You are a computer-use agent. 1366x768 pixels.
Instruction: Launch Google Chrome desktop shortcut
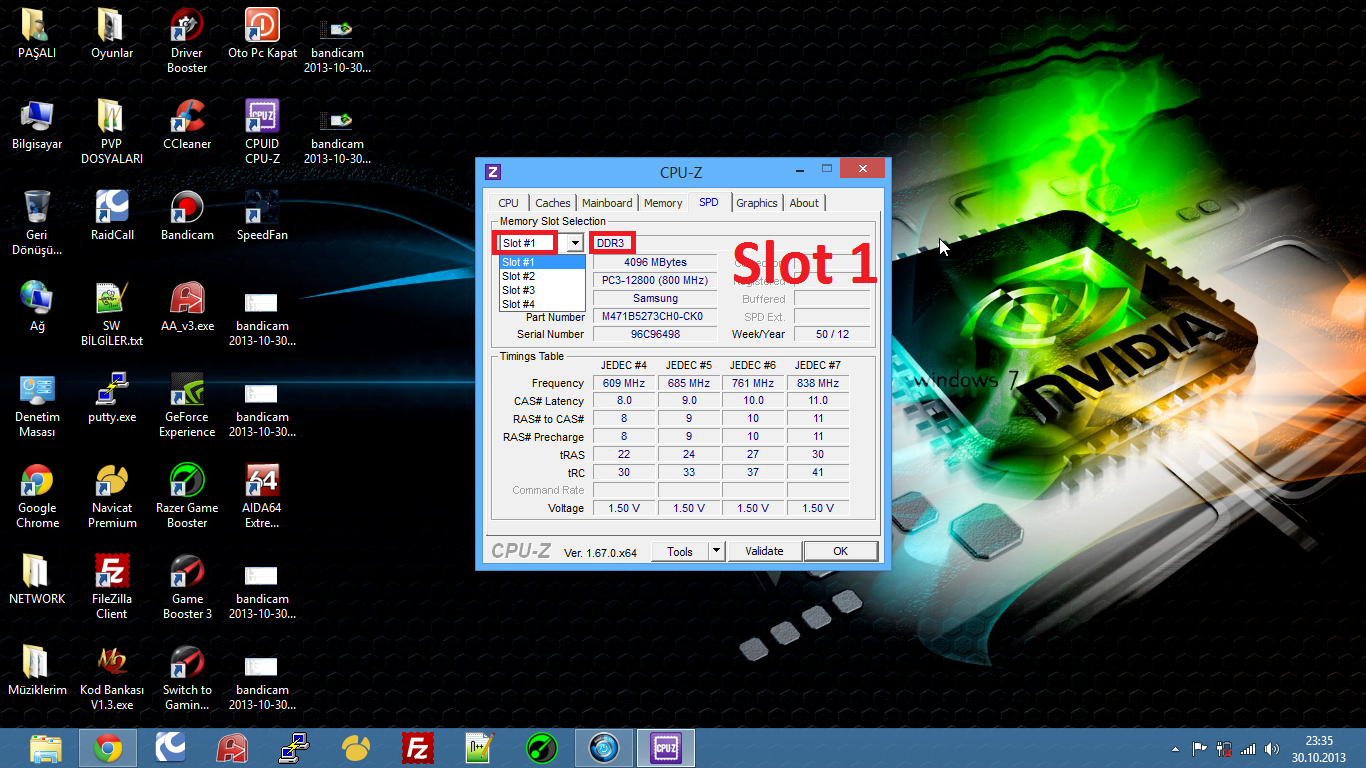pos(37,495)
